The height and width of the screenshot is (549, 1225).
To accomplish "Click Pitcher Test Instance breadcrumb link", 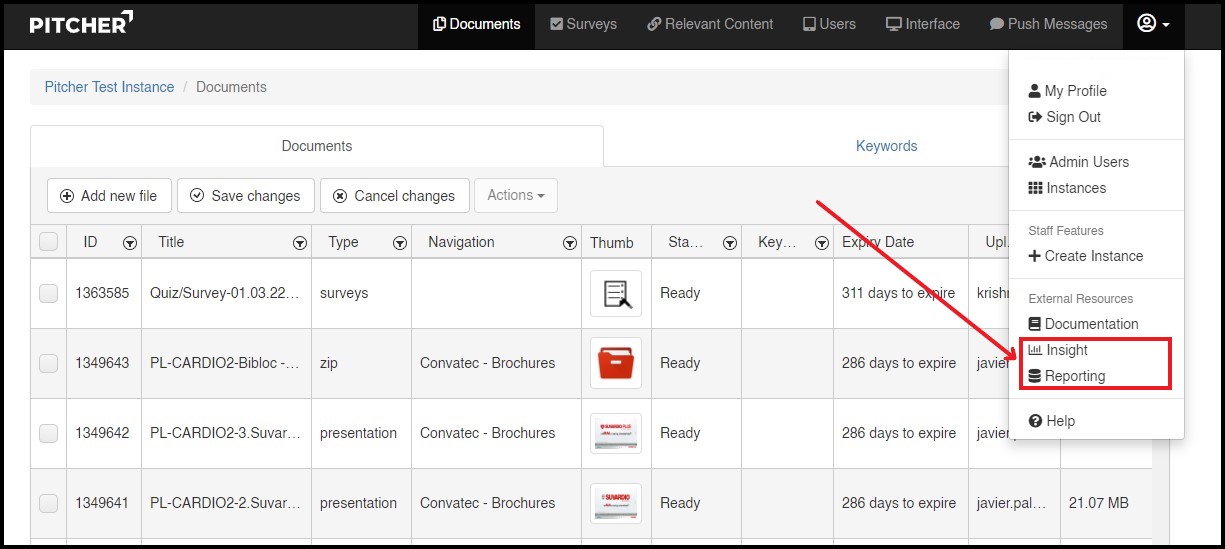I will (109, 87).
